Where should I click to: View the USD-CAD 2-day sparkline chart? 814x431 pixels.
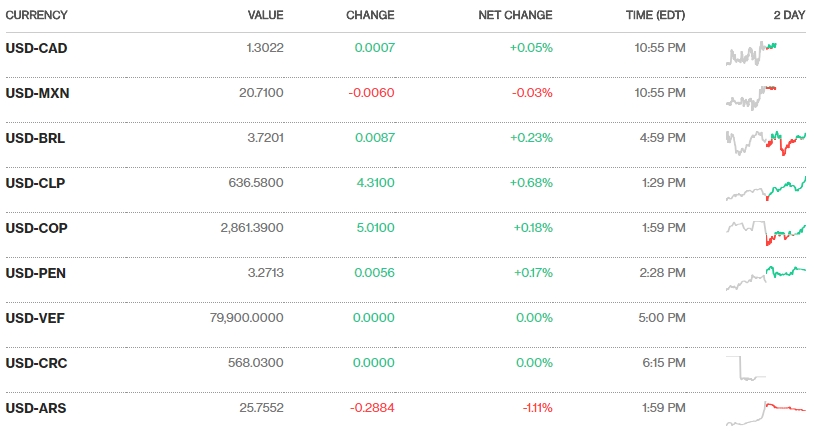click(752, 52)
